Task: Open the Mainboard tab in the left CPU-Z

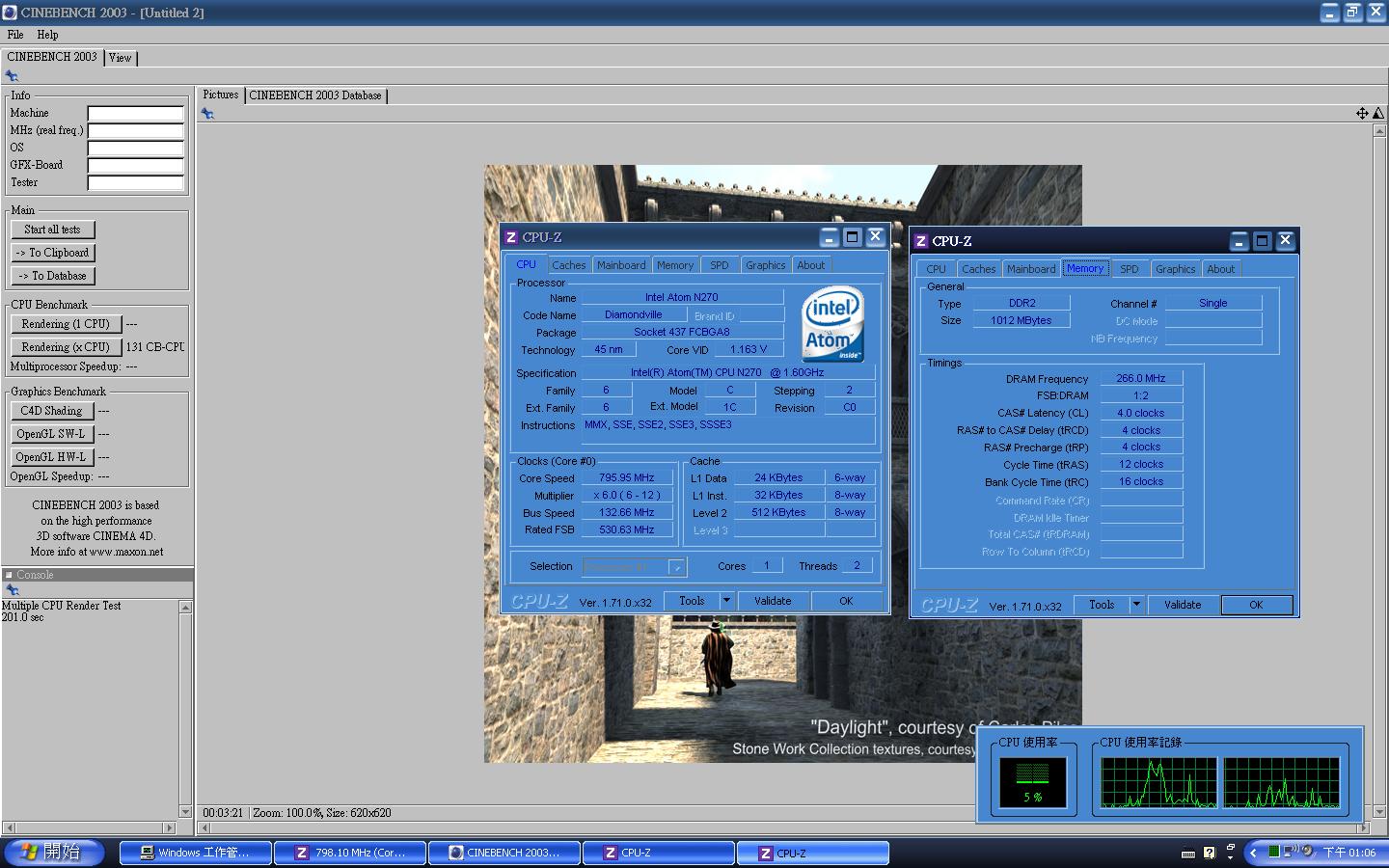Action: pyautogui.click(x=621, y=265)
